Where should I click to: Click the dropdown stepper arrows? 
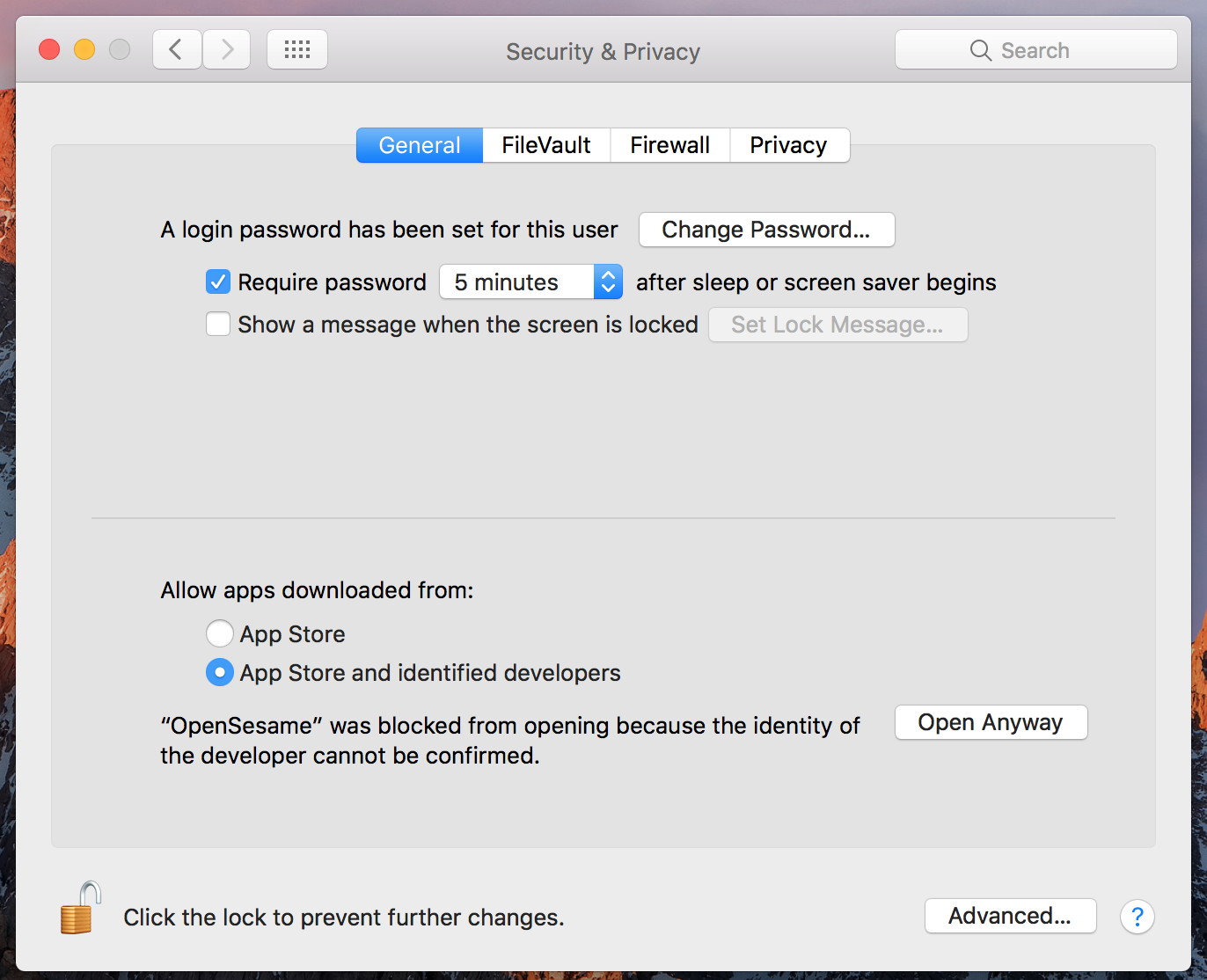click(x=608, y=282)
